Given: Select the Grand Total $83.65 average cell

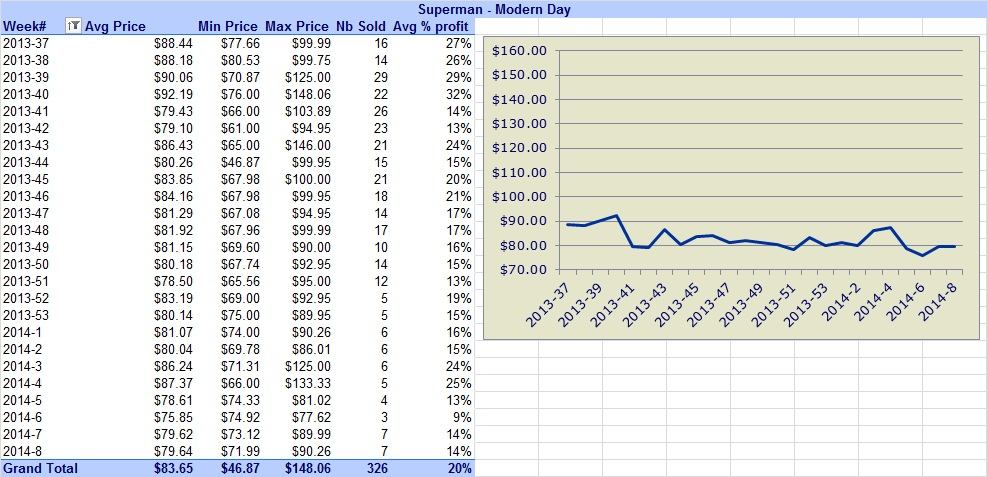Looking at the screenshot, I should tap(173, 468).
